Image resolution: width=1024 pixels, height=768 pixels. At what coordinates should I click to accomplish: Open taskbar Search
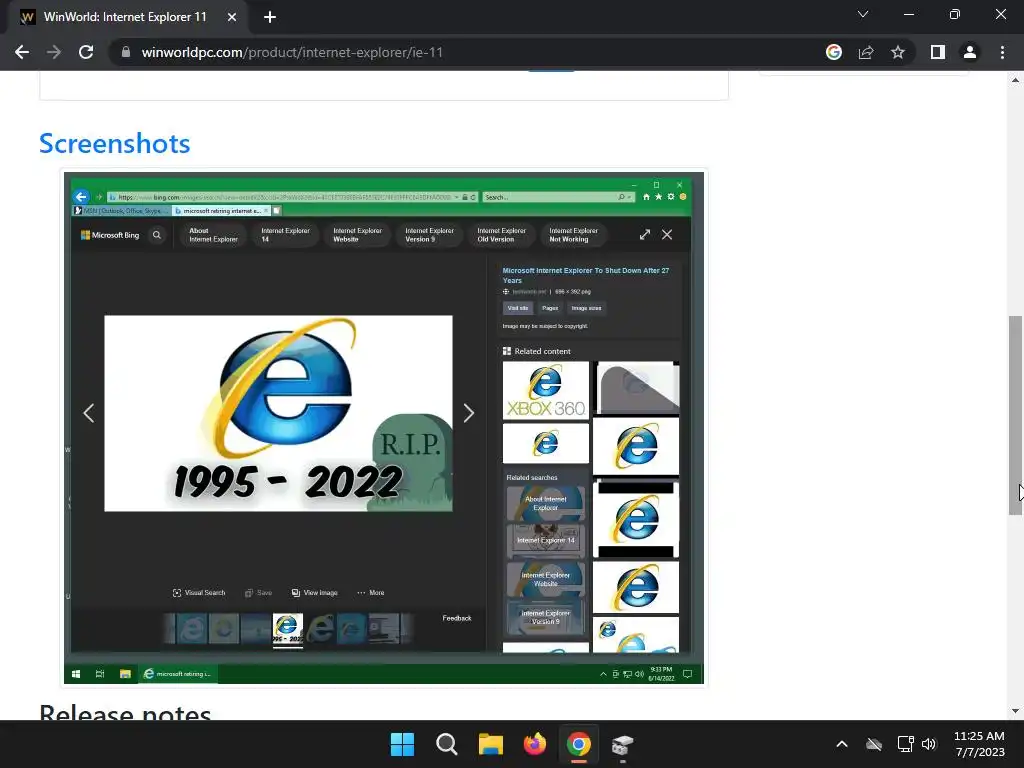[x=447, y=744]
